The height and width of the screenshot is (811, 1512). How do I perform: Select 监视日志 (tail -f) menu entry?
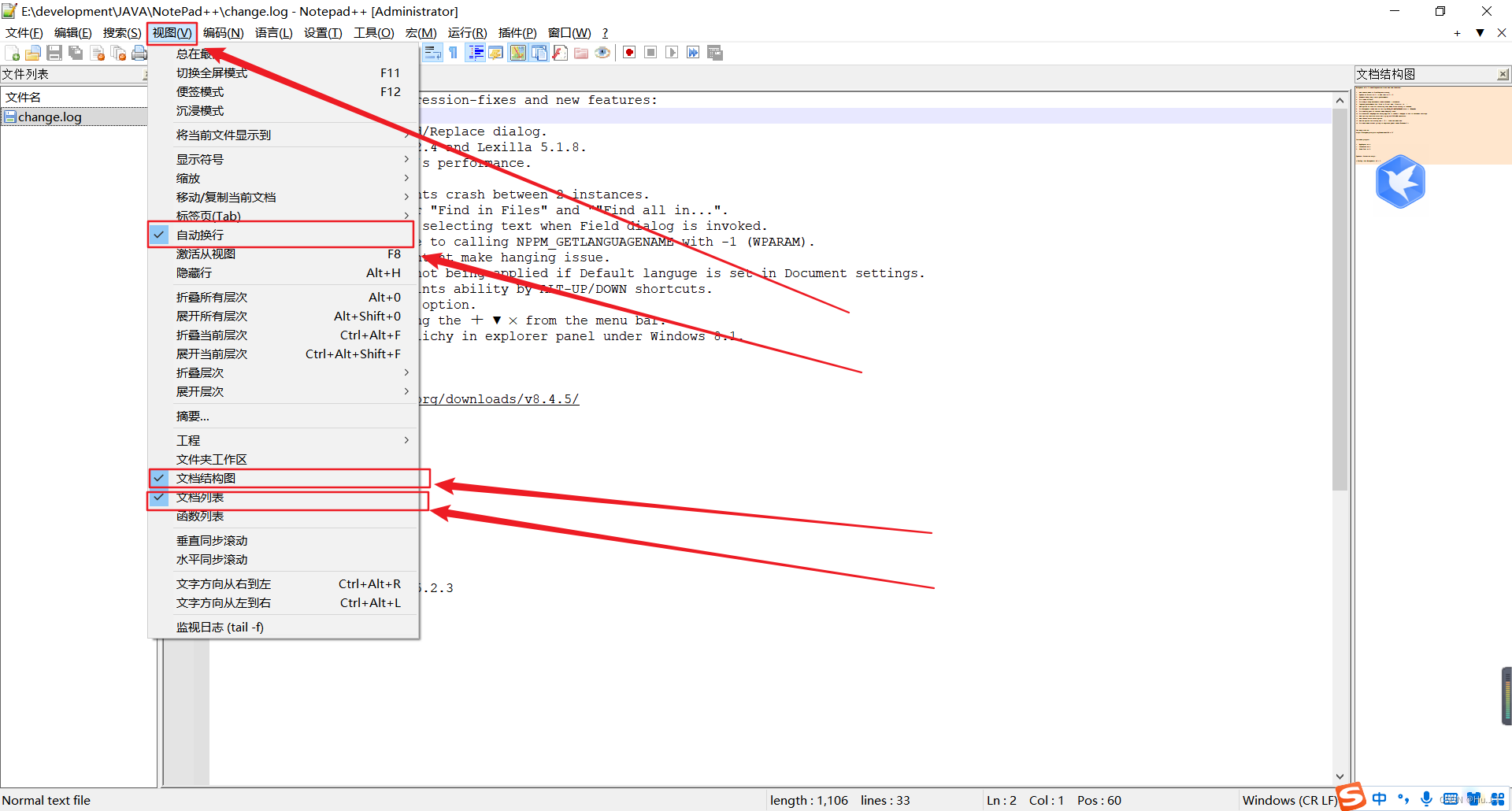point(283,627)
